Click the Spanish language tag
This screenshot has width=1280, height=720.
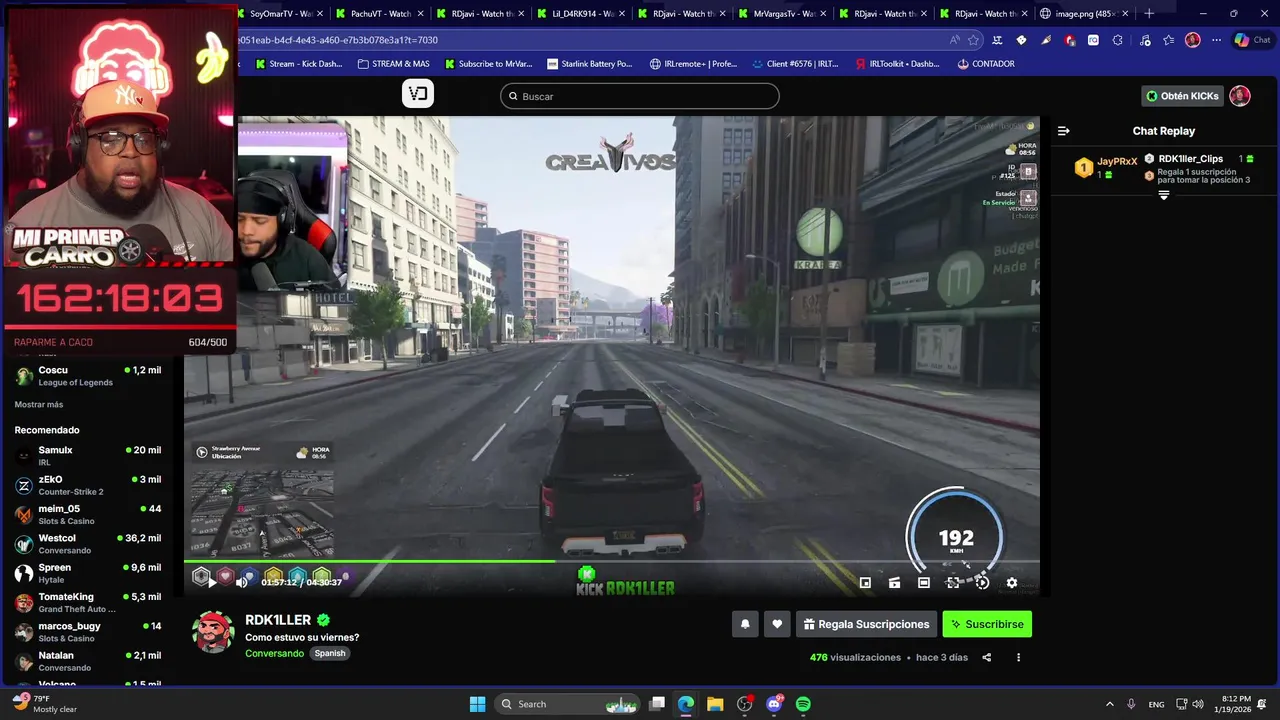(x=329, y=653)
